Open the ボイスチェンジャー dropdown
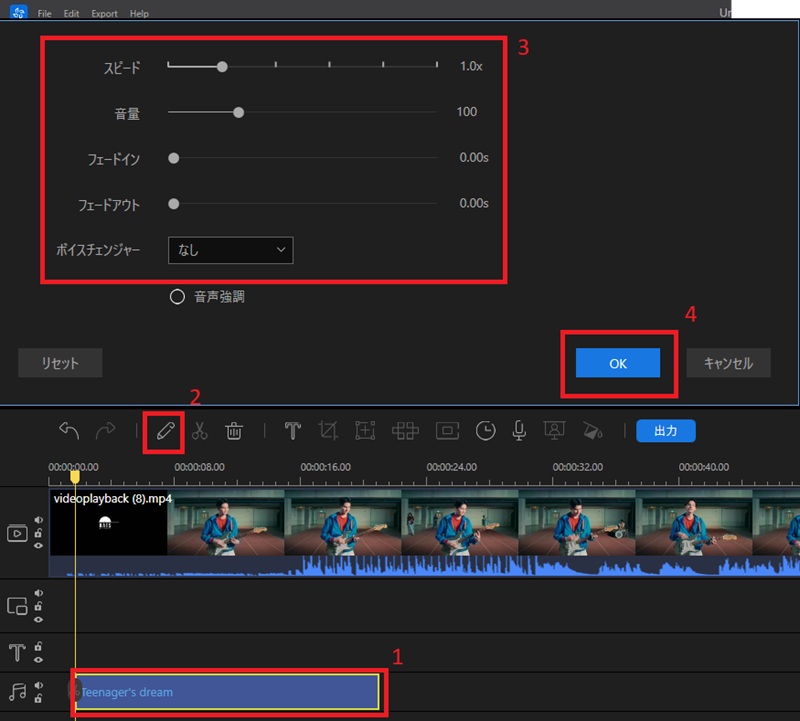This screenshot has width=800, height=721. 231,250
